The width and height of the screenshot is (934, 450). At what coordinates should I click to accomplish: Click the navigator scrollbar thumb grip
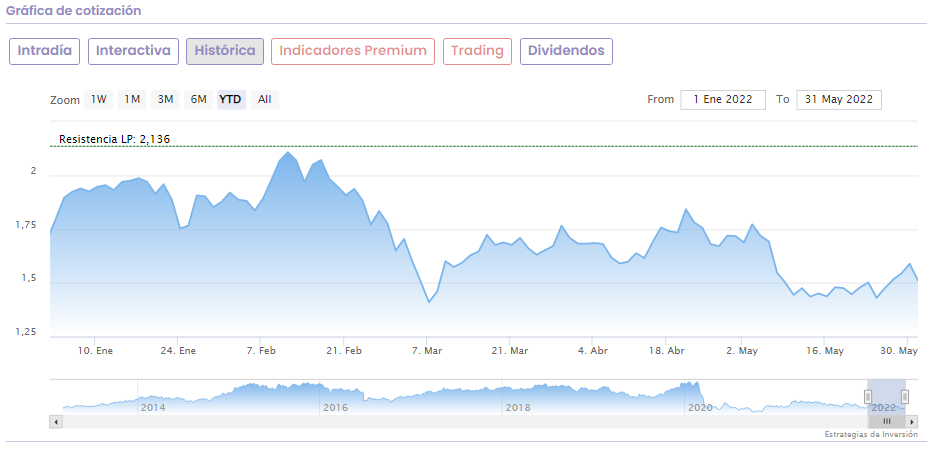coord(886,422)
